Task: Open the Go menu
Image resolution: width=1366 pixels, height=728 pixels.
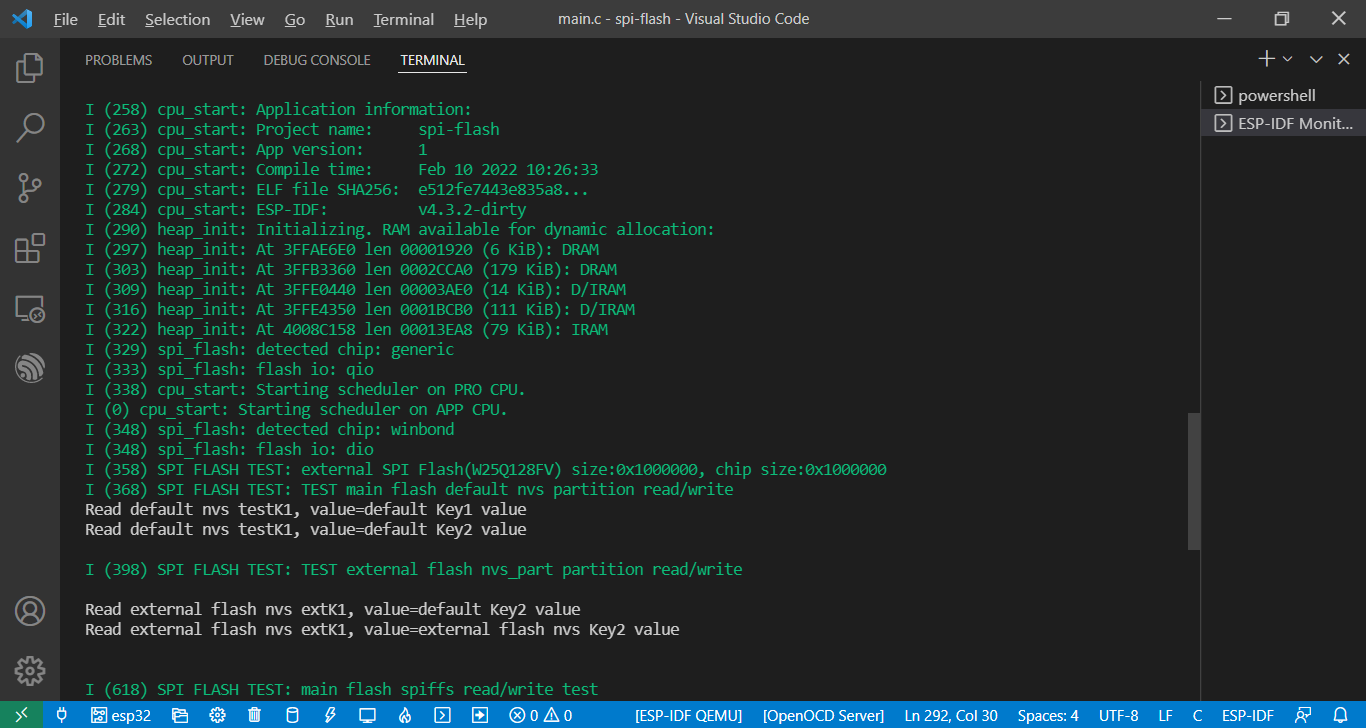Action: tap(295, 19)
